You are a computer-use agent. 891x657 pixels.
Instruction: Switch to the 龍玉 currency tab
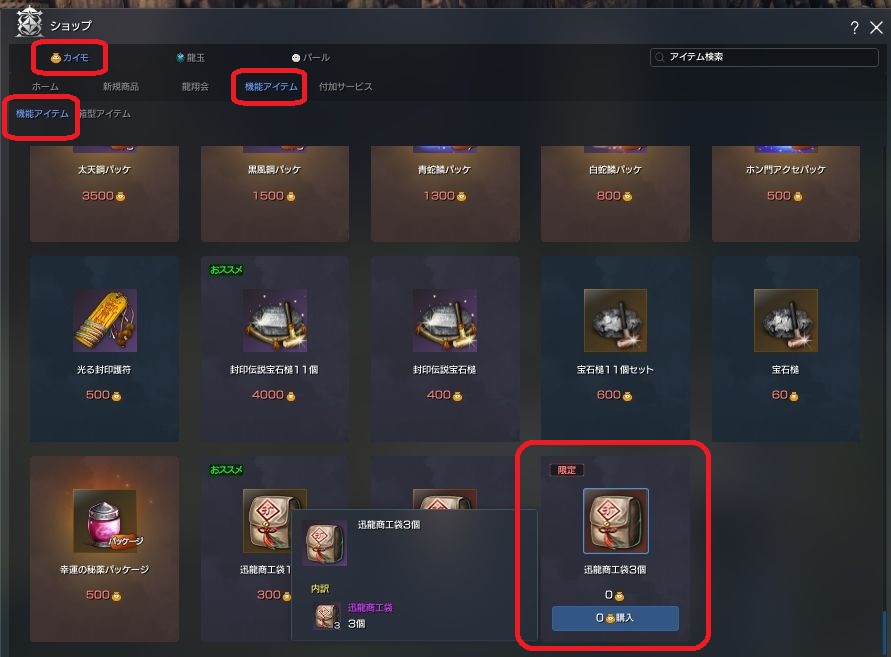pyautogui.click(x=190, y=57)
